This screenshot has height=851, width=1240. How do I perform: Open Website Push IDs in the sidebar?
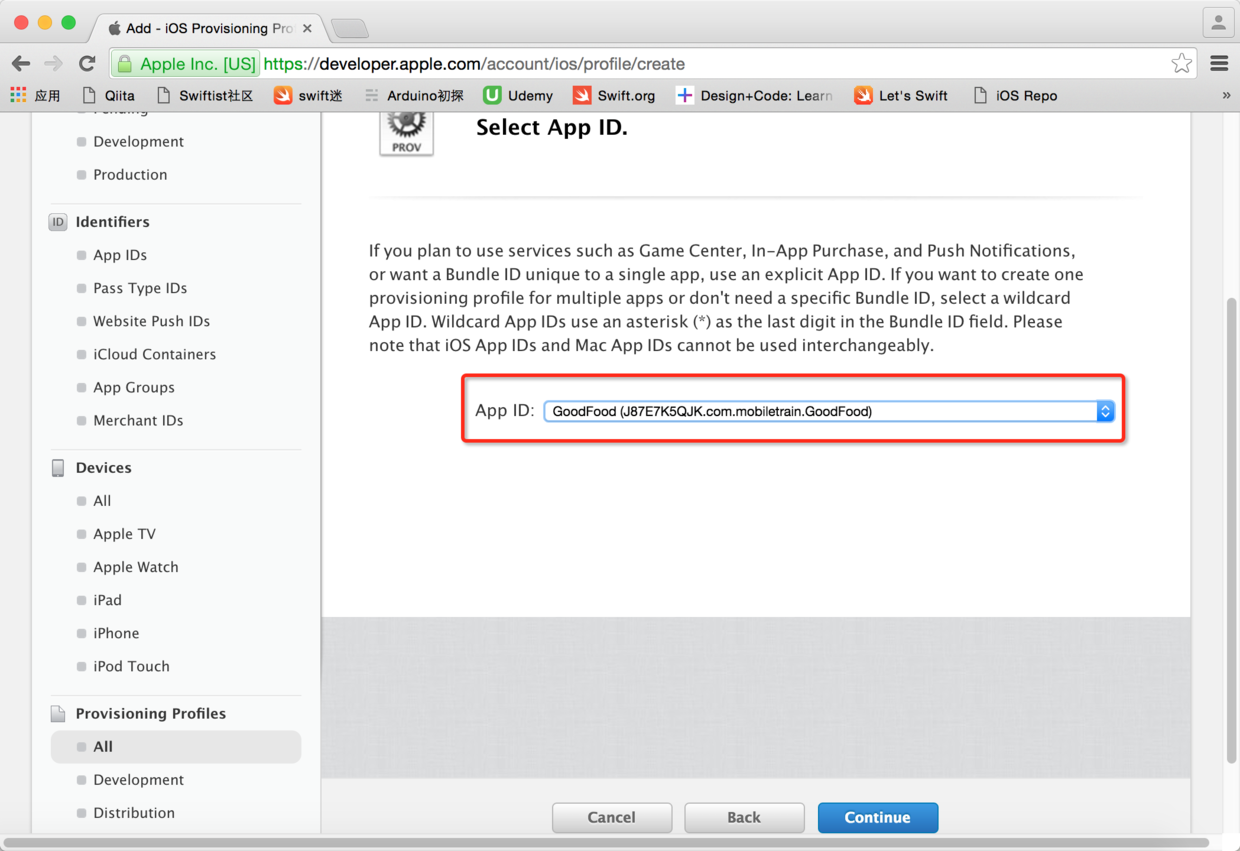[x=152, y=321]
